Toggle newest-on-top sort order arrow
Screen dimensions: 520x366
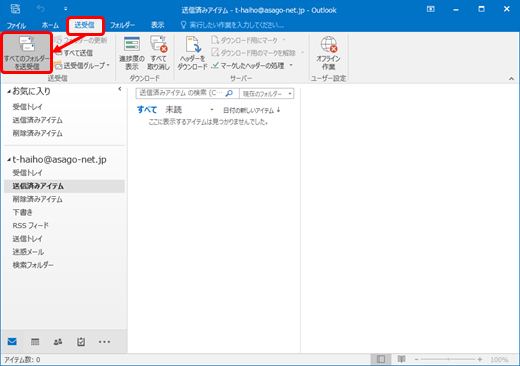(x=279, y=110)
